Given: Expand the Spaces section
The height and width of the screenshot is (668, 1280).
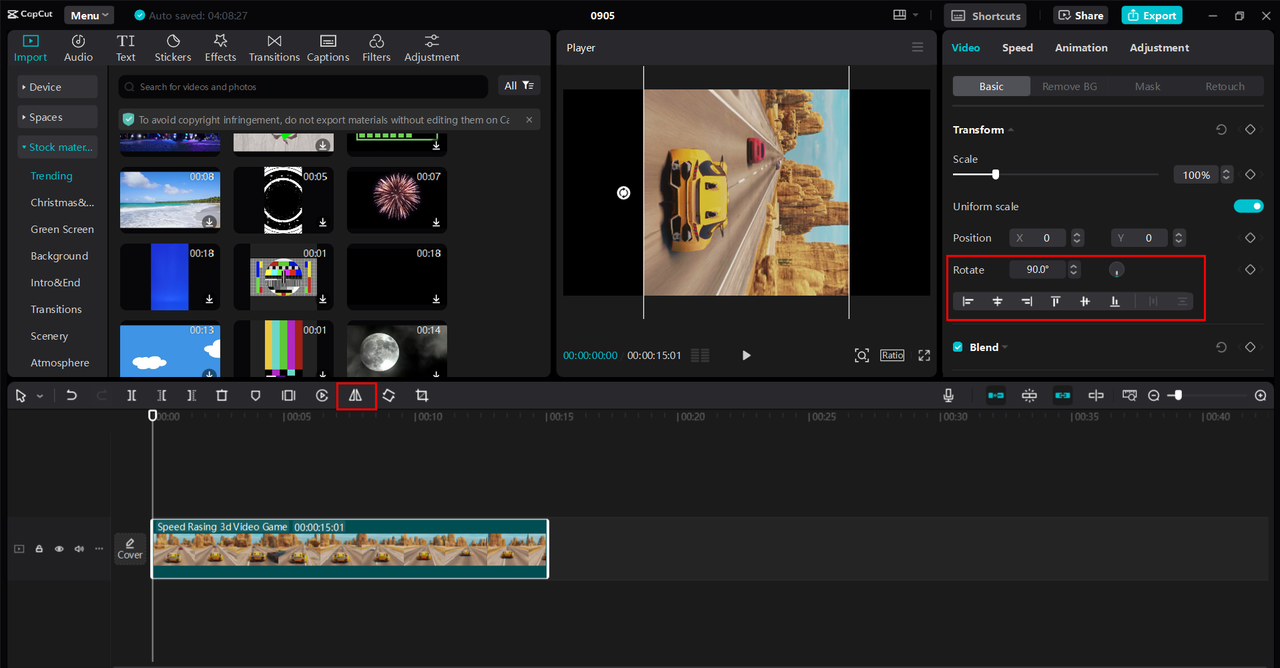Looking at the screenshot, I should pos(57,117).
